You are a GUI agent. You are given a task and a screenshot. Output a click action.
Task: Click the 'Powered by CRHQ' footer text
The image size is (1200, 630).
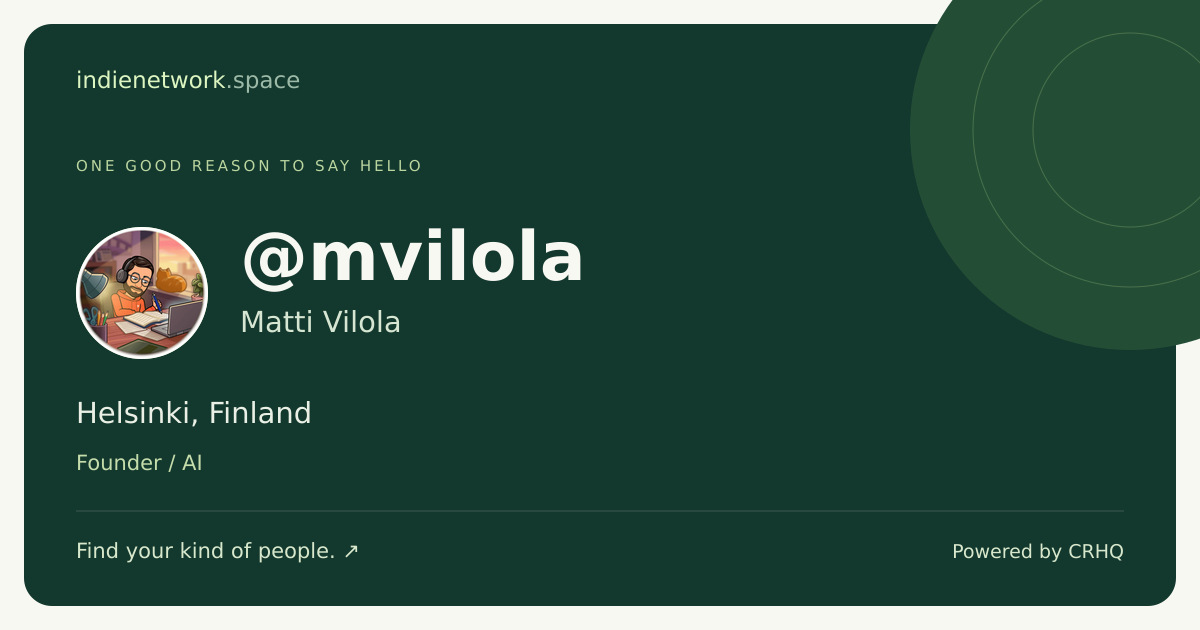(1038, 551)
